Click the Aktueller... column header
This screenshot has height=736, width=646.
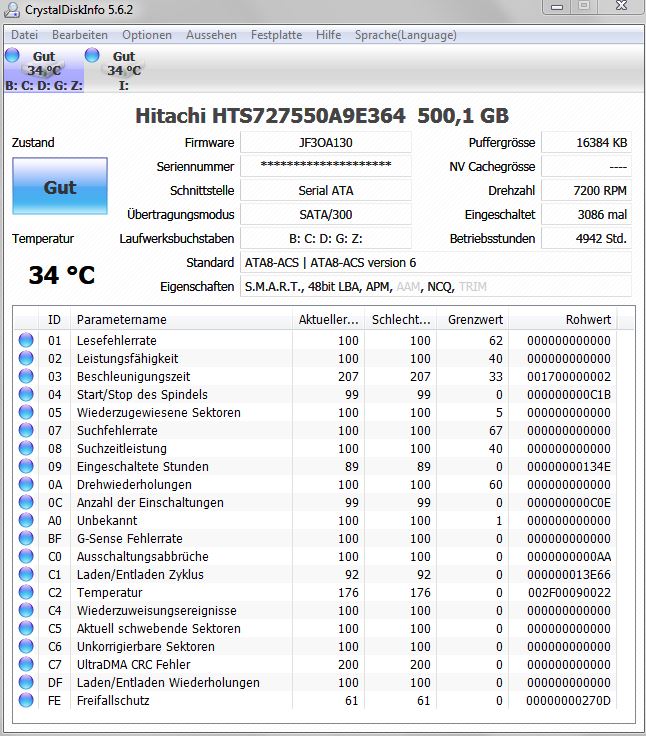pyautogui.click(x=329, y=320)
